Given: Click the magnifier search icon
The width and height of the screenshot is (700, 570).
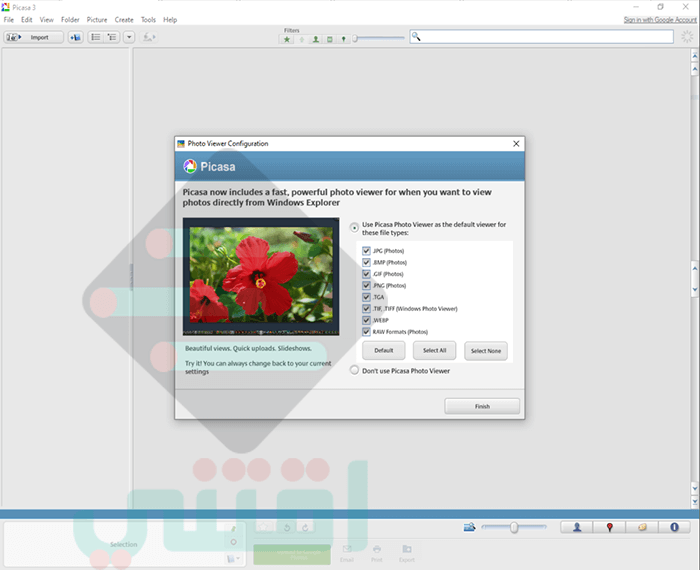Looking at the screenshot, I should tap(416, 37).
